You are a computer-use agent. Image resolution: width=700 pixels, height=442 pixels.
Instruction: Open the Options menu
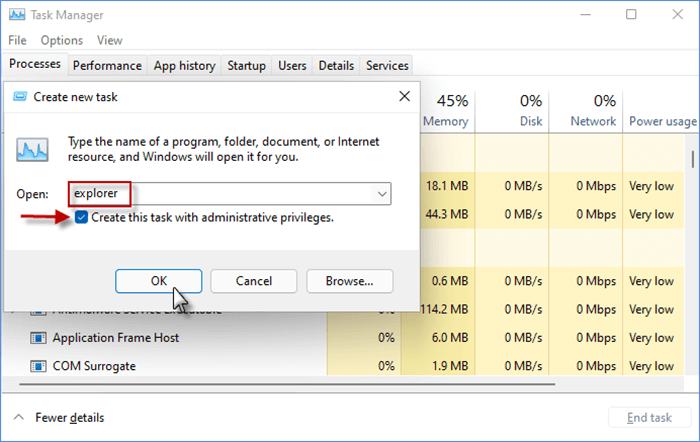point(62,40)
